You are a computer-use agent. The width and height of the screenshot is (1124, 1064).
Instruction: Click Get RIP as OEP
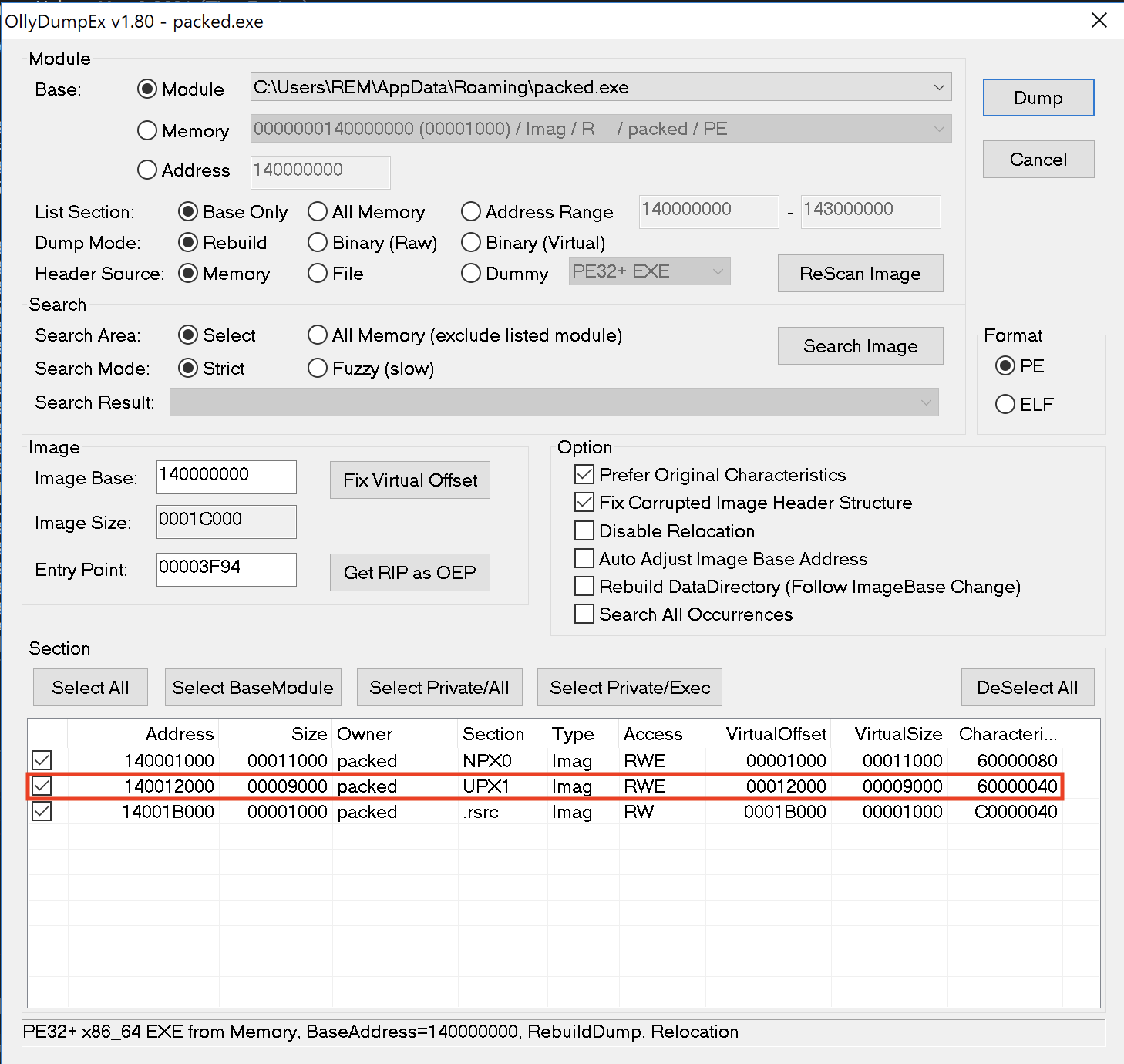click(409, 573)
